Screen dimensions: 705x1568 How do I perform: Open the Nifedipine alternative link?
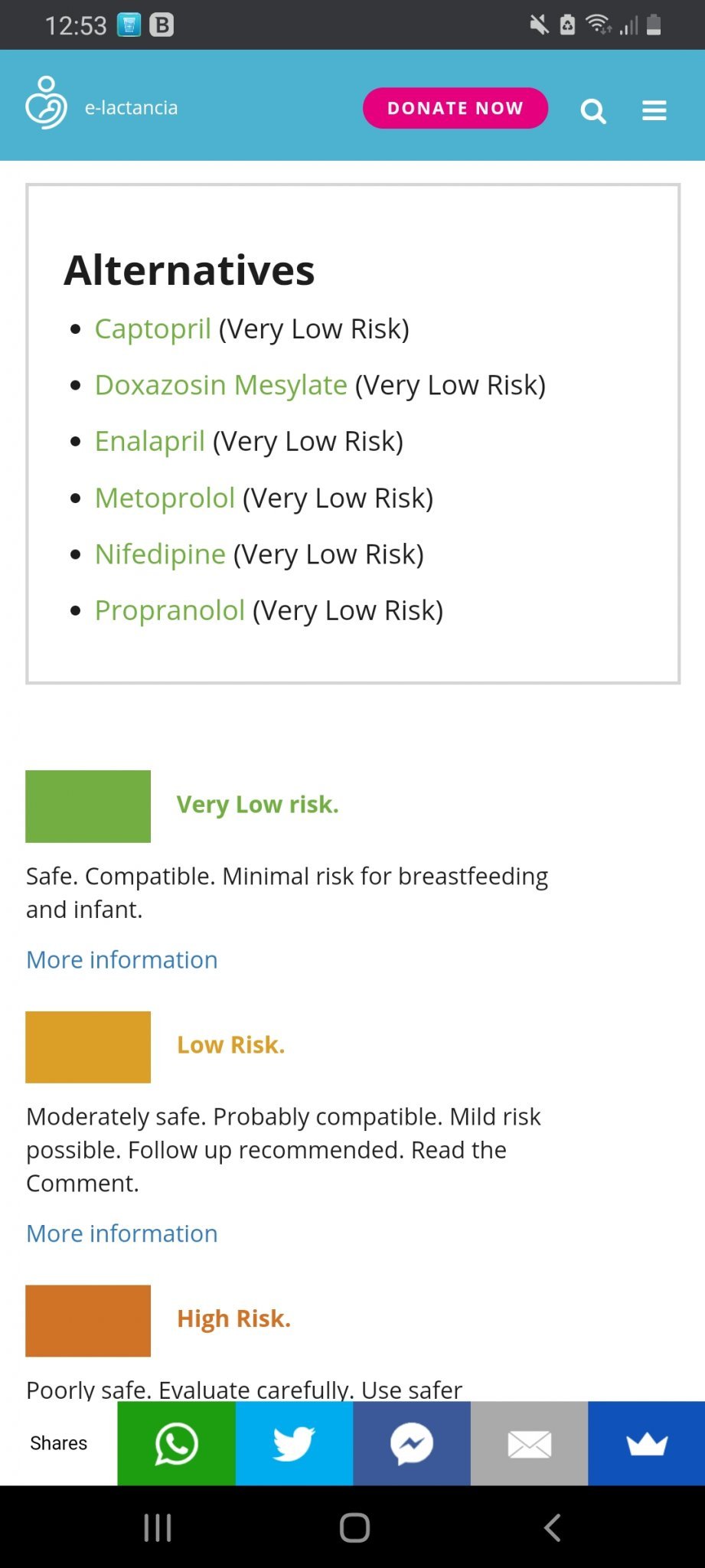click(x=160, y=554)
